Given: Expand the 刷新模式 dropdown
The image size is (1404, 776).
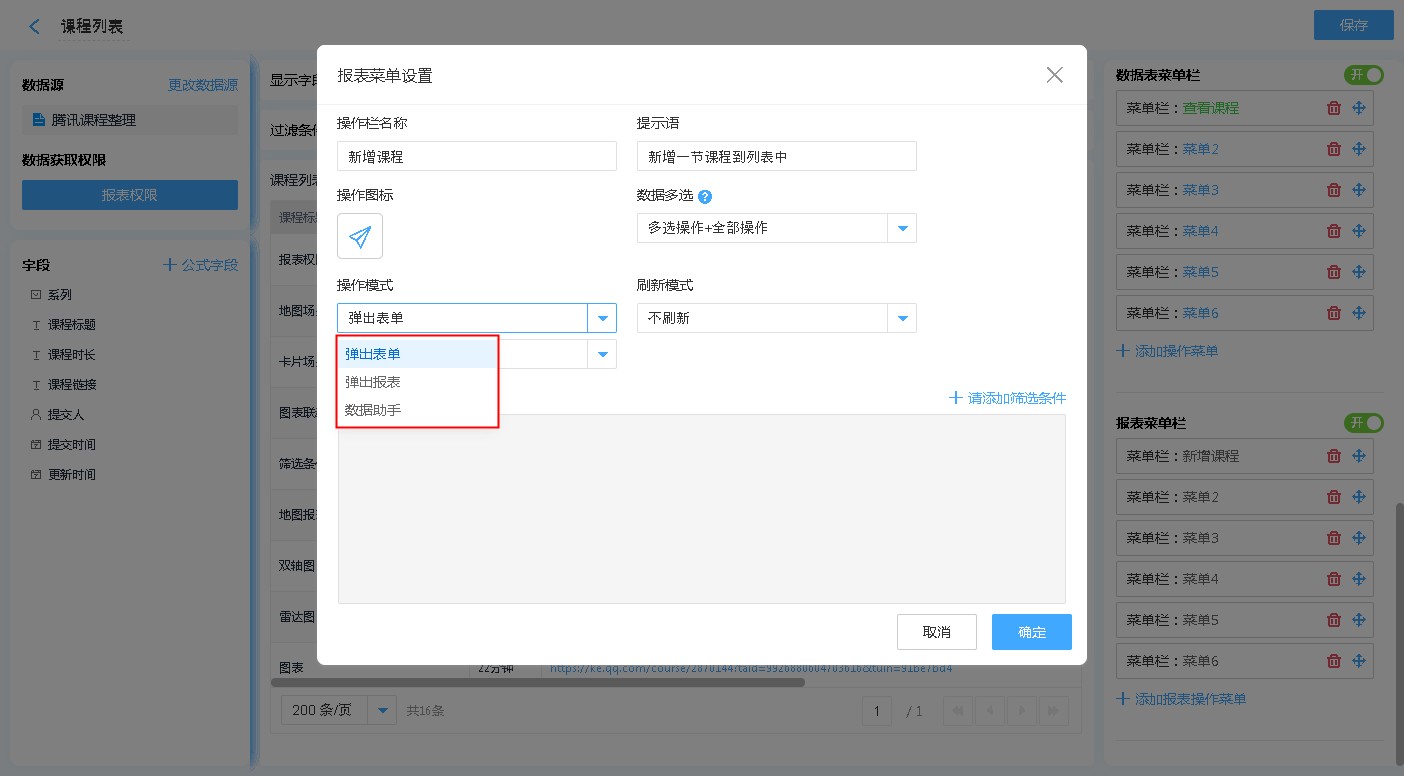Looking at the screenshot, I should pyautogui.click(x=902, y=318).
